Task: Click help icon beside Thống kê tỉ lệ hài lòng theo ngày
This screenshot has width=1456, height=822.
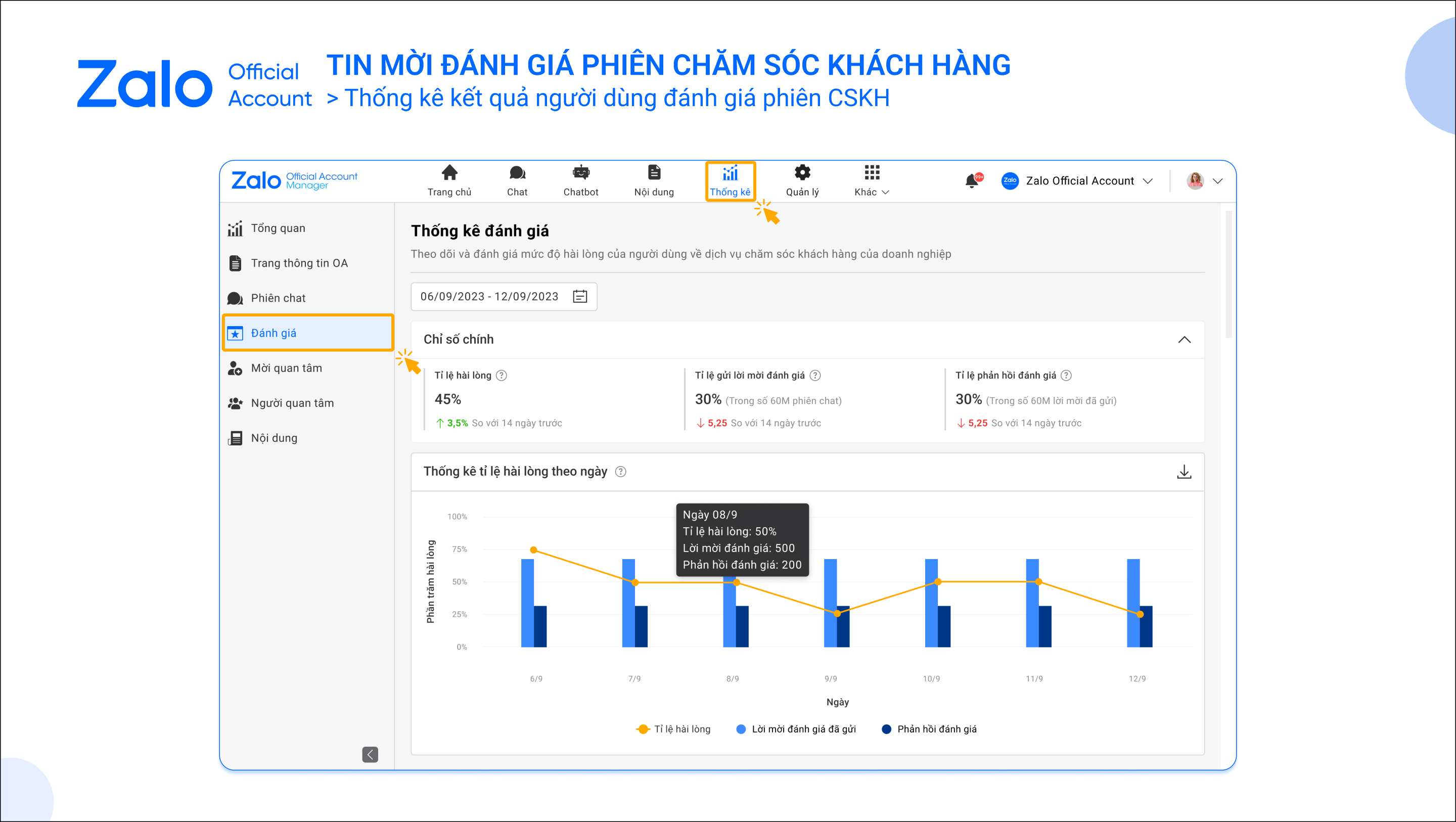Action: tap(621, 472)
